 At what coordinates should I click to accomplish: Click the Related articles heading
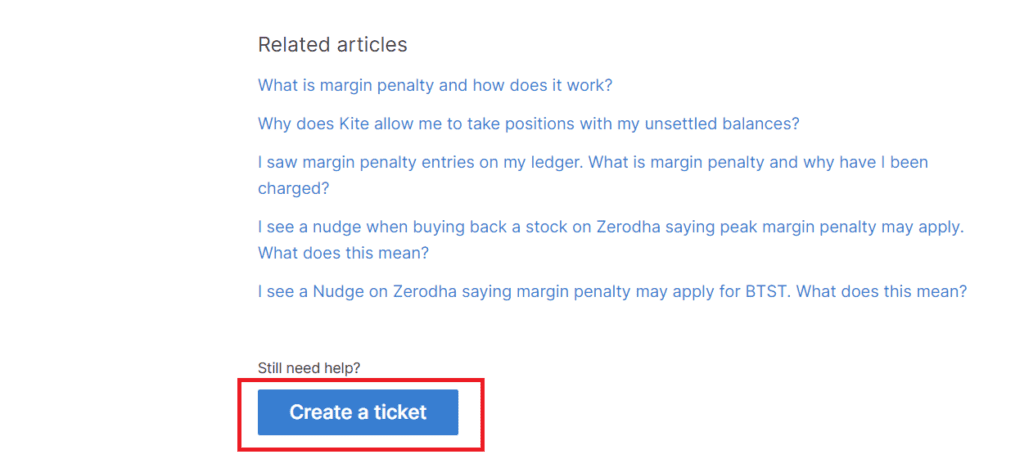(332, 45)
